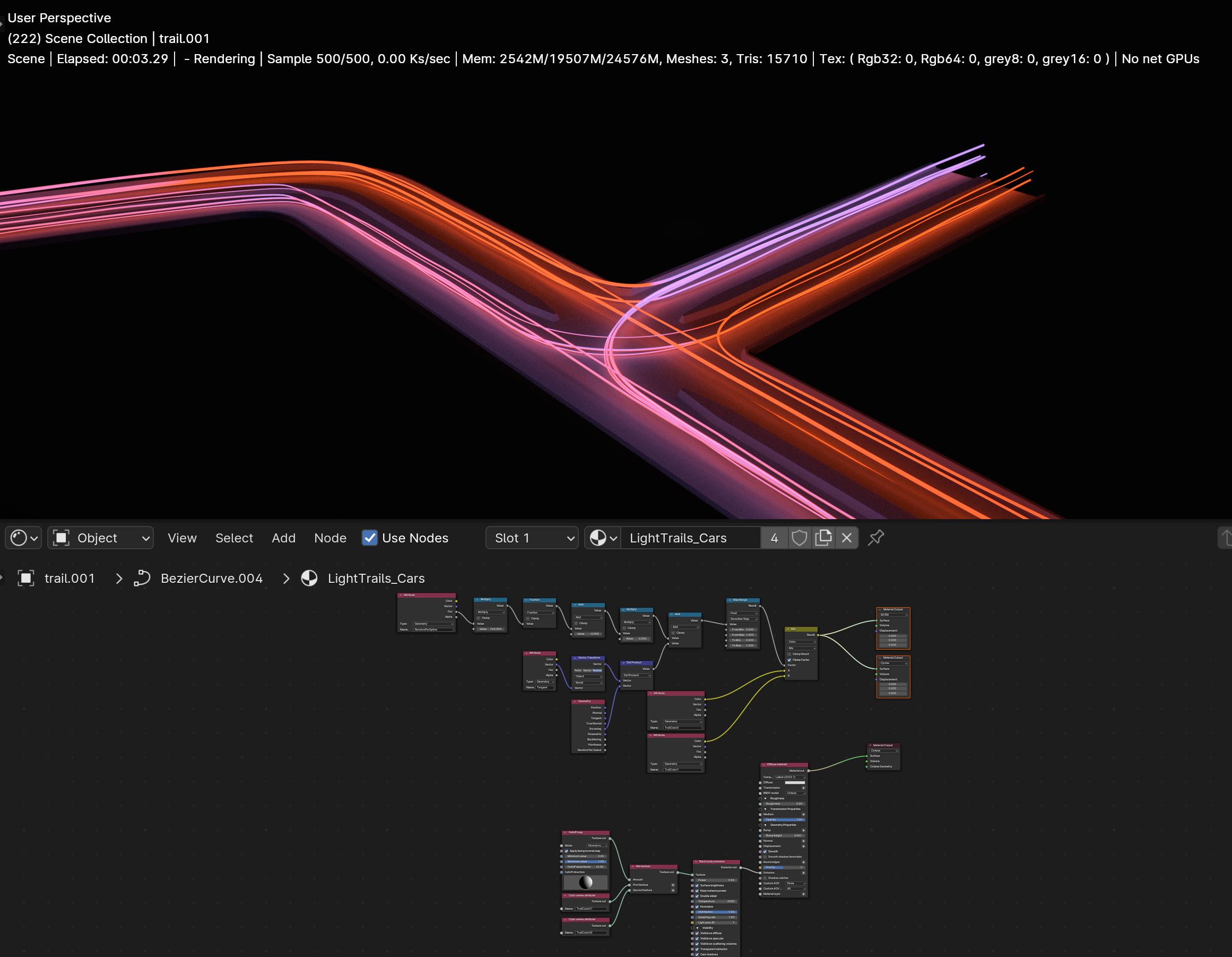Open the Node menu

click(x=330, y=538)
